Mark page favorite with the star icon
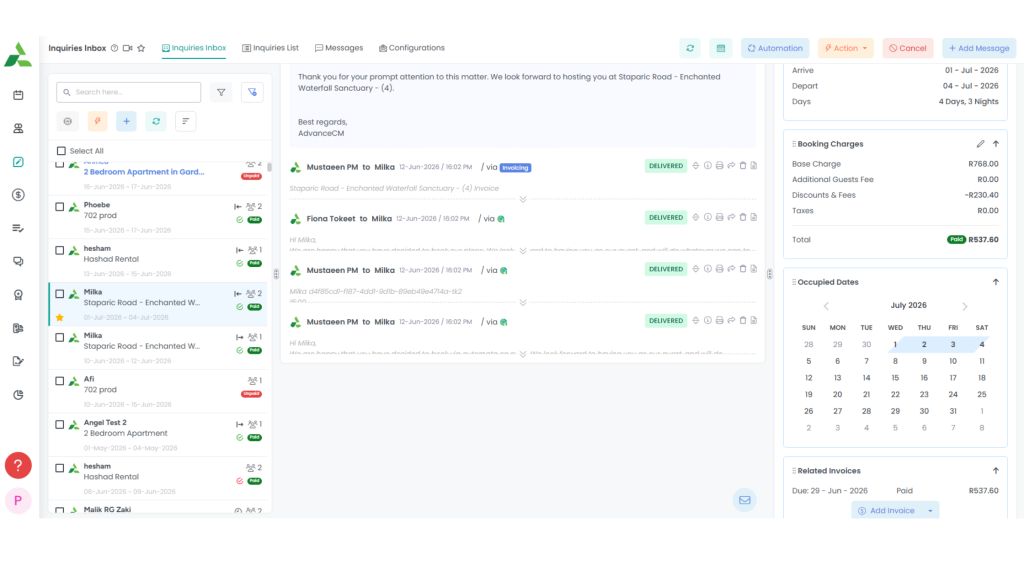 [x=141, y=48]
